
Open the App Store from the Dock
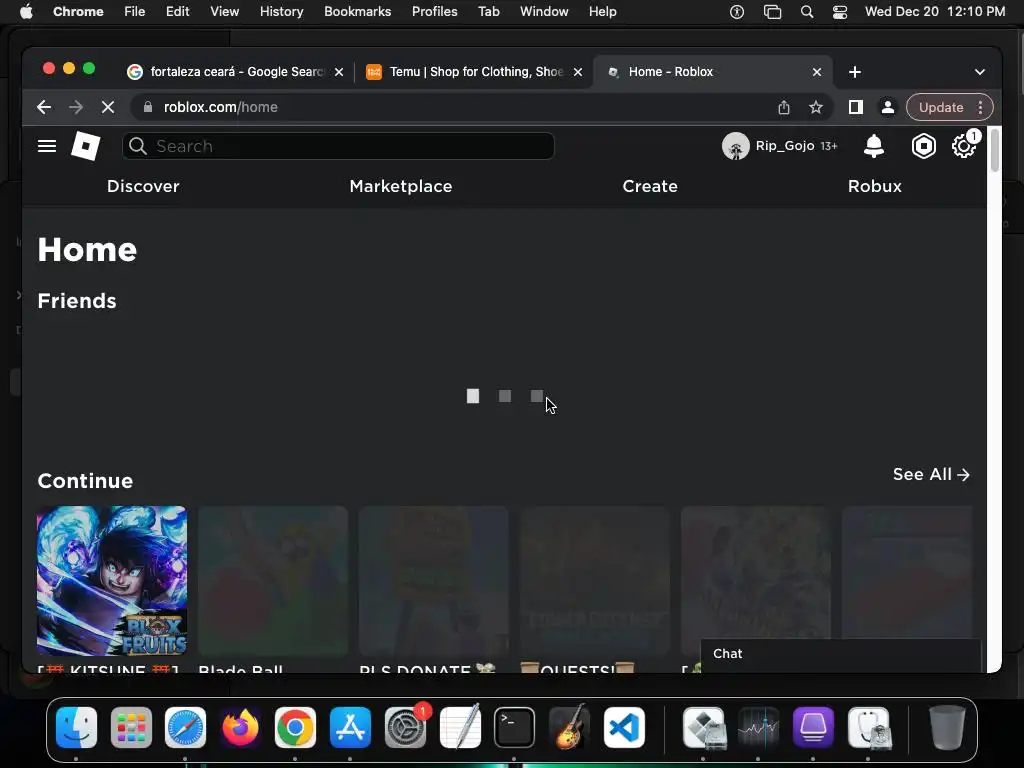click(350, 728)
